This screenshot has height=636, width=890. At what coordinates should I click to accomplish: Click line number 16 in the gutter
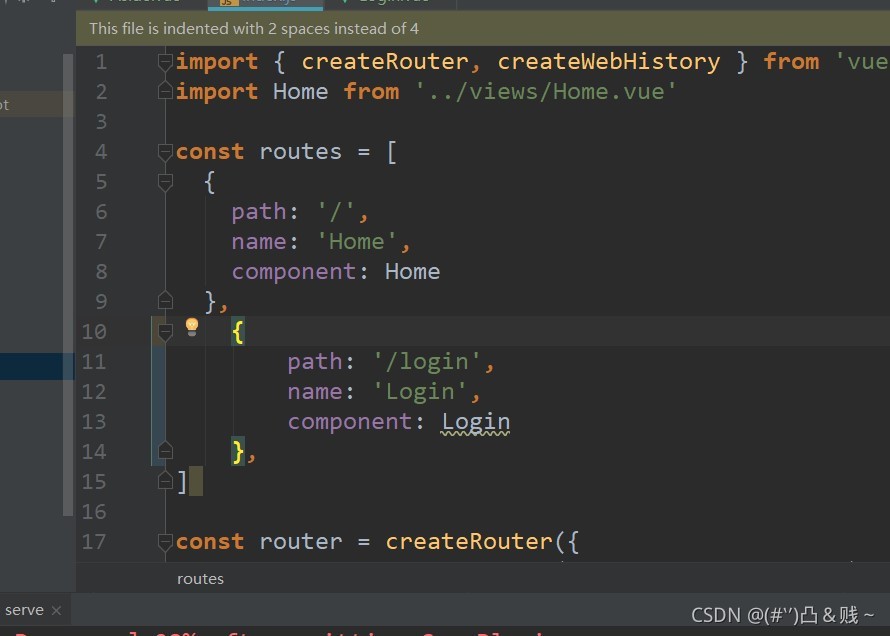94,512
